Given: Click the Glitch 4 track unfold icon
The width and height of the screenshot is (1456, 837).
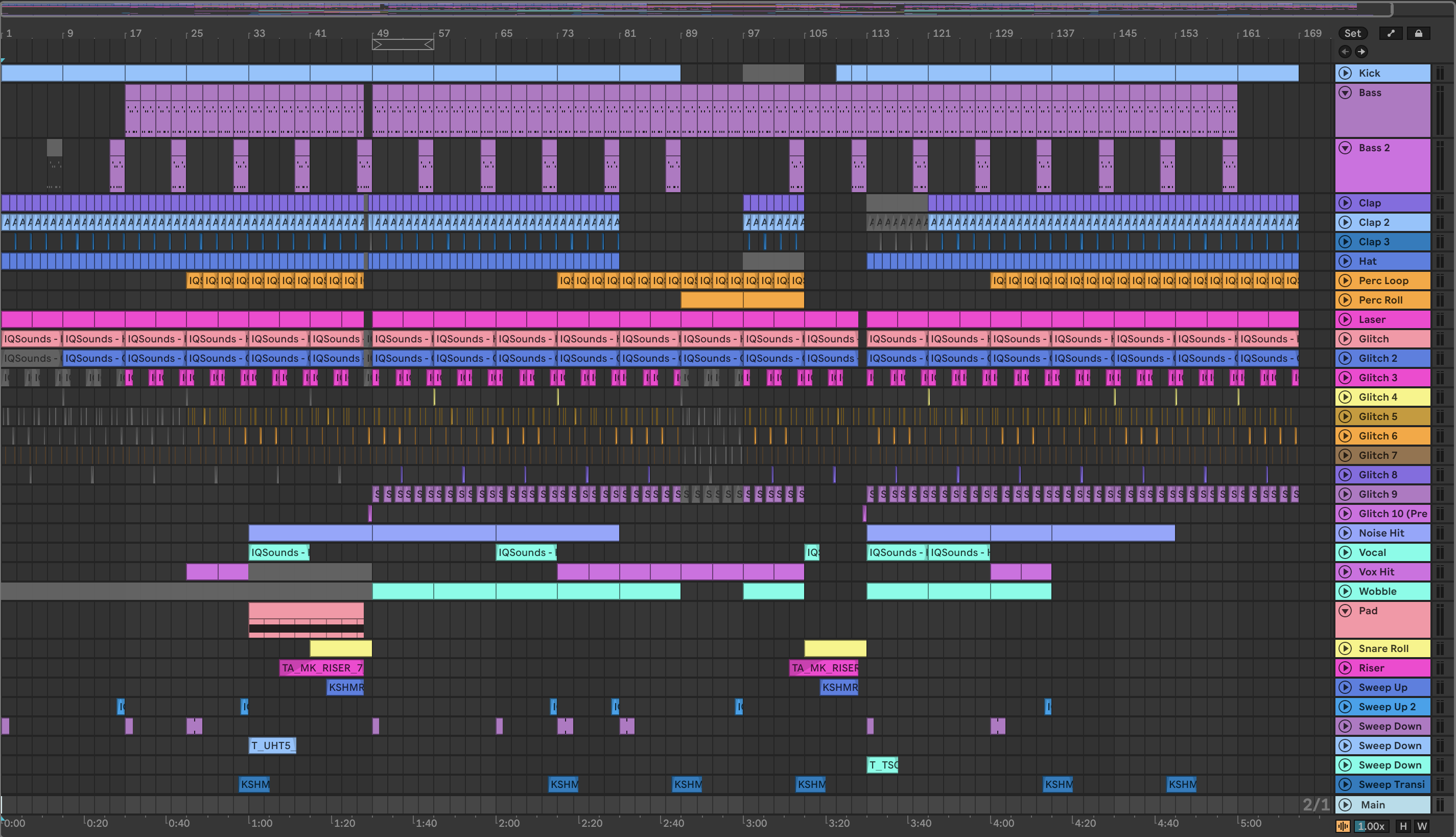Looking at the screenshot, I should [x=1345, y=397].
